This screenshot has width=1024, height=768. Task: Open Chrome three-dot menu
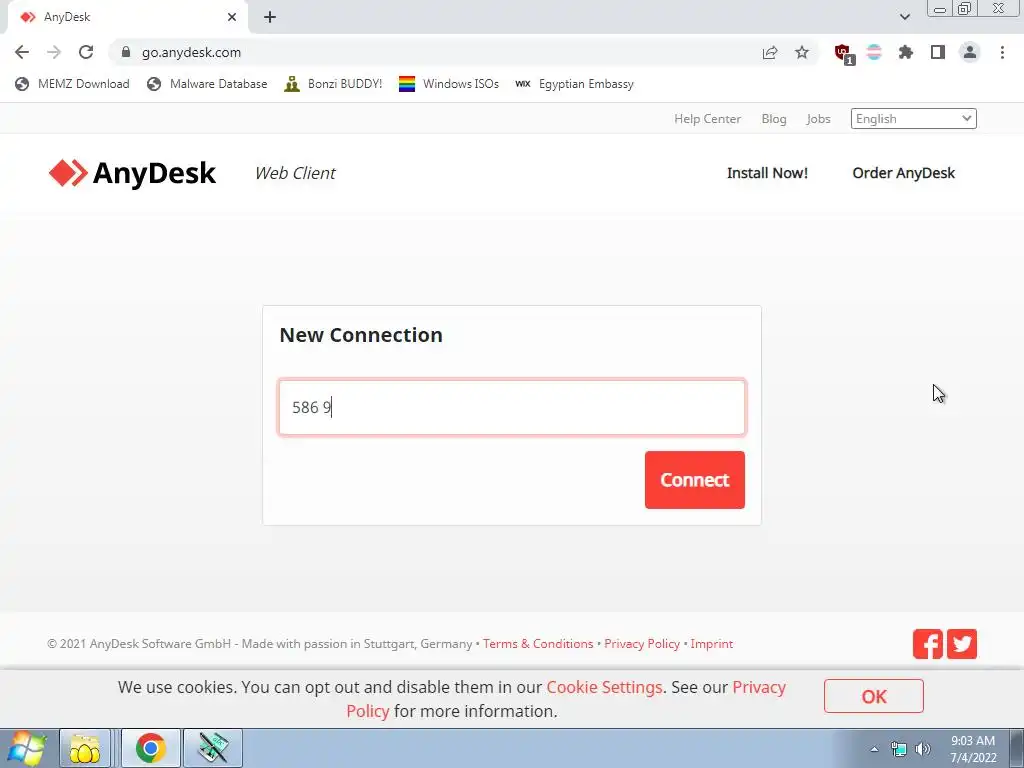[1002, 52]
